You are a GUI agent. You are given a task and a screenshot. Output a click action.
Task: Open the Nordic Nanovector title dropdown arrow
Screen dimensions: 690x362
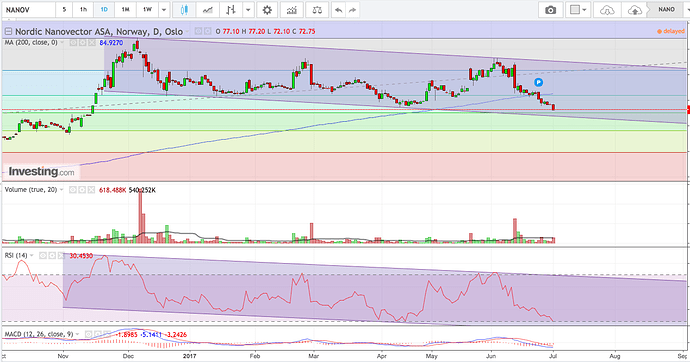(187, 32)
